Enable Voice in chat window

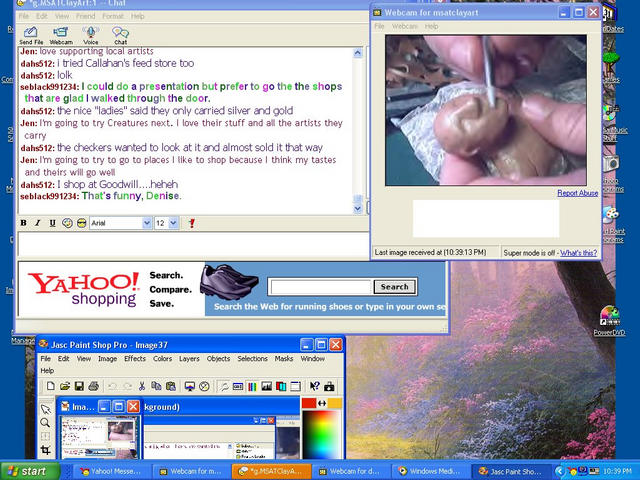[x=91, y=36]
